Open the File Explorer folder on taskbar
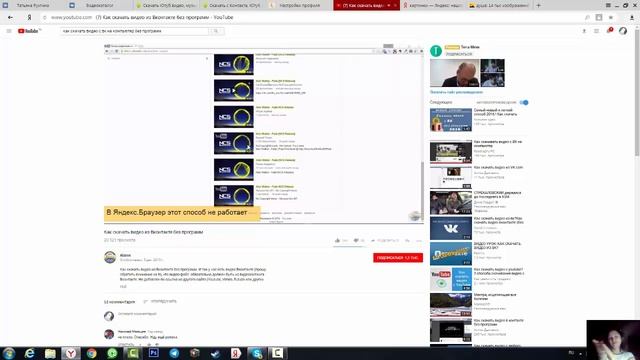This screenshot has width=640, height=360. (x=50, y=353)
